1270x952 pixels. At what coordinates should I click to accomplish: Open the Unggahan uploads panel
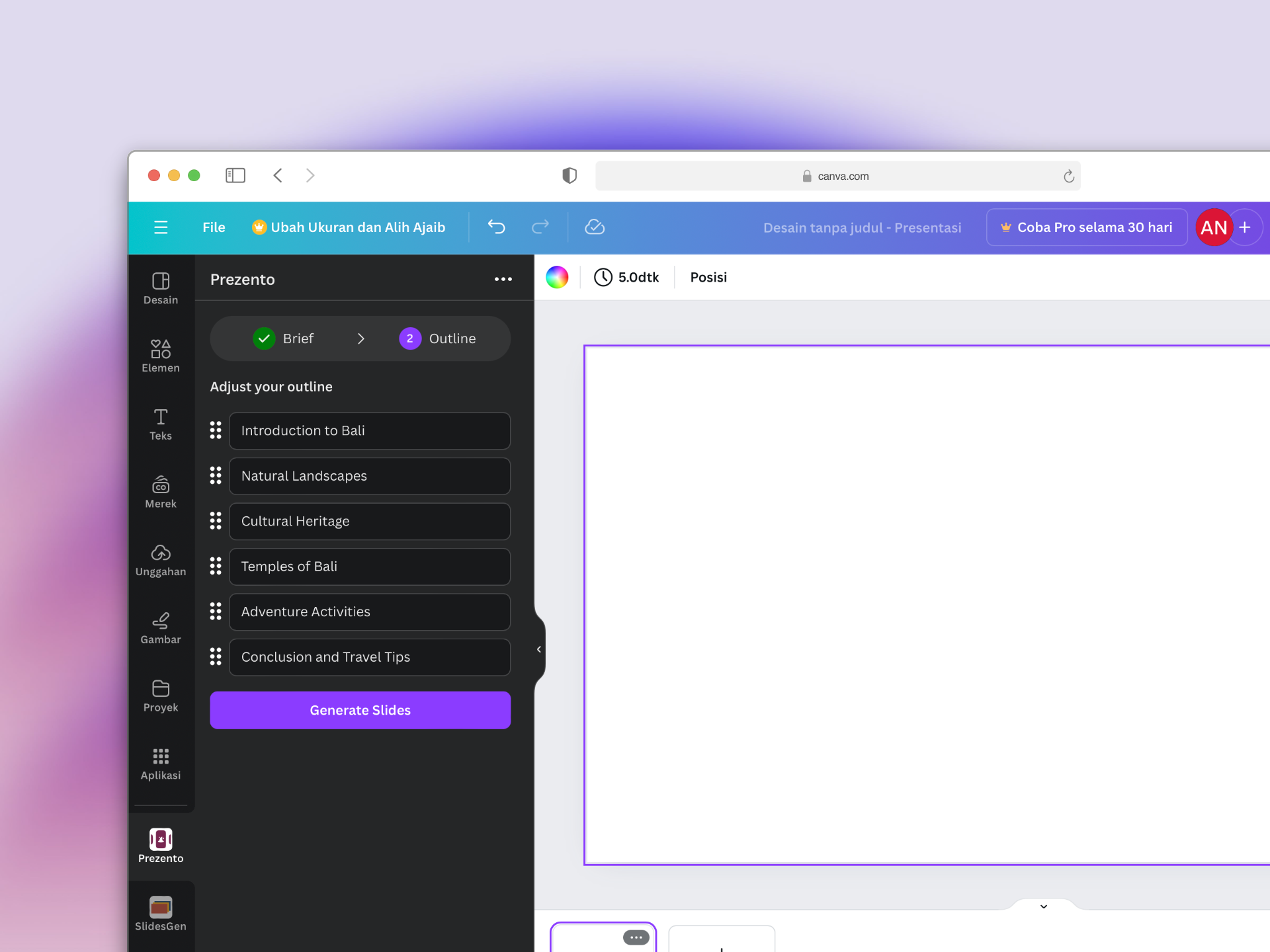(161, 560)
